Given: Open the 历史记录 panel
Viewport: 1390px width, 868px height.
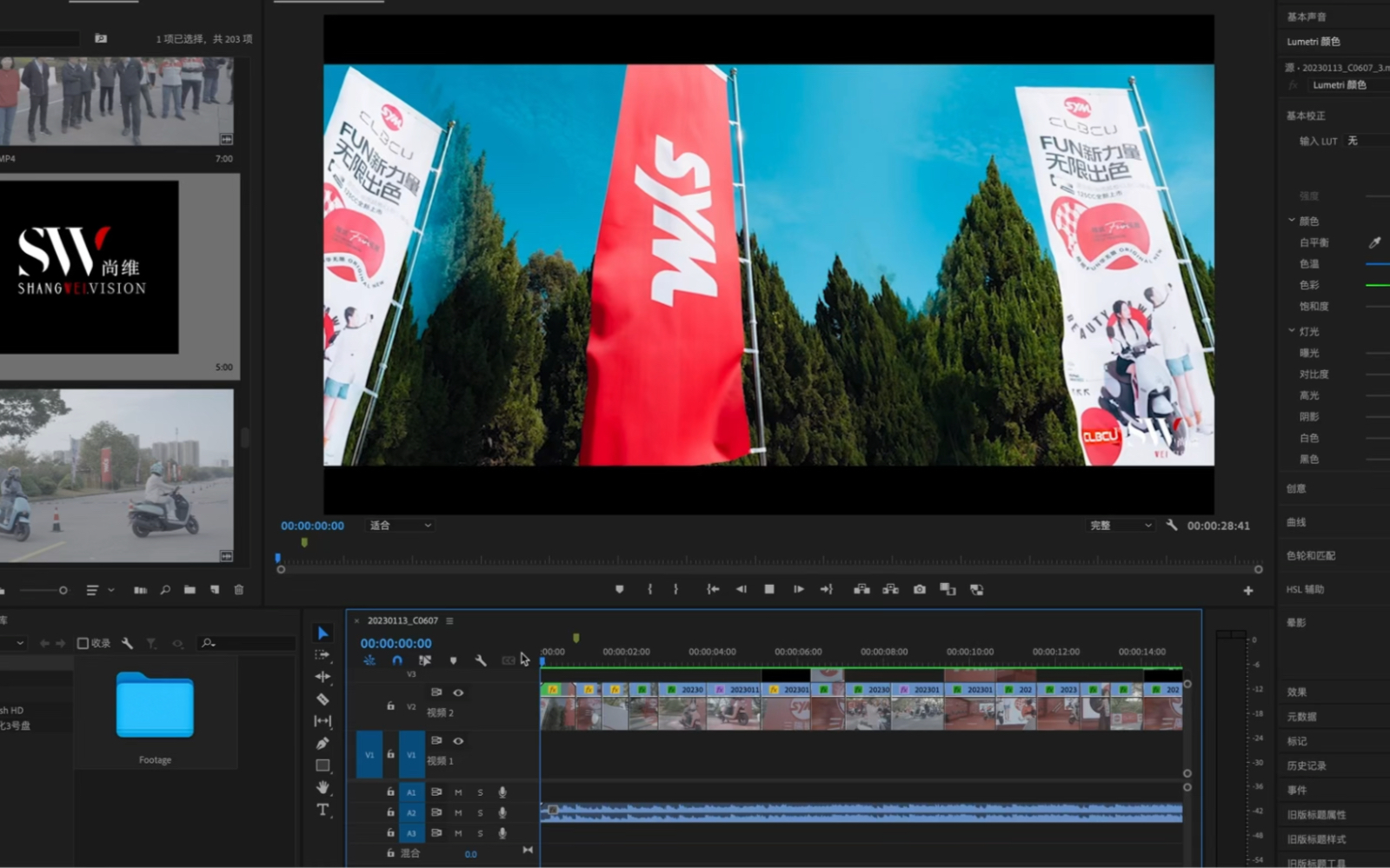Looking at the screenshot, I should click(1307, 765).
